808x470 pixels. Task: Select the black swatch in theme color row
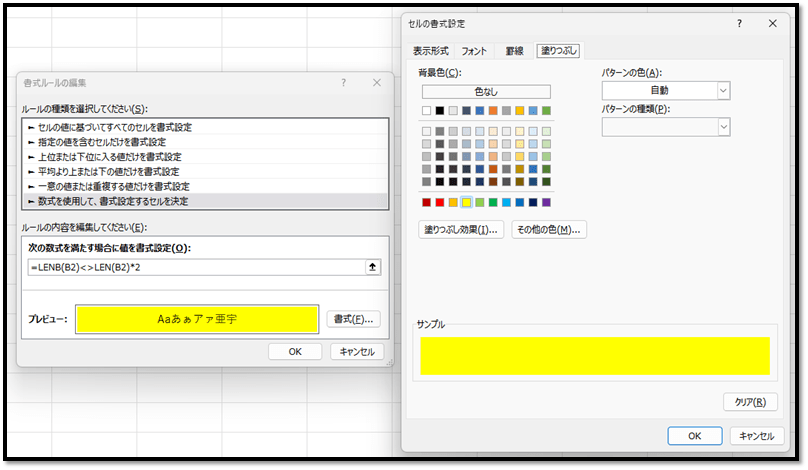pyautogui.click(x=441, y=111)
